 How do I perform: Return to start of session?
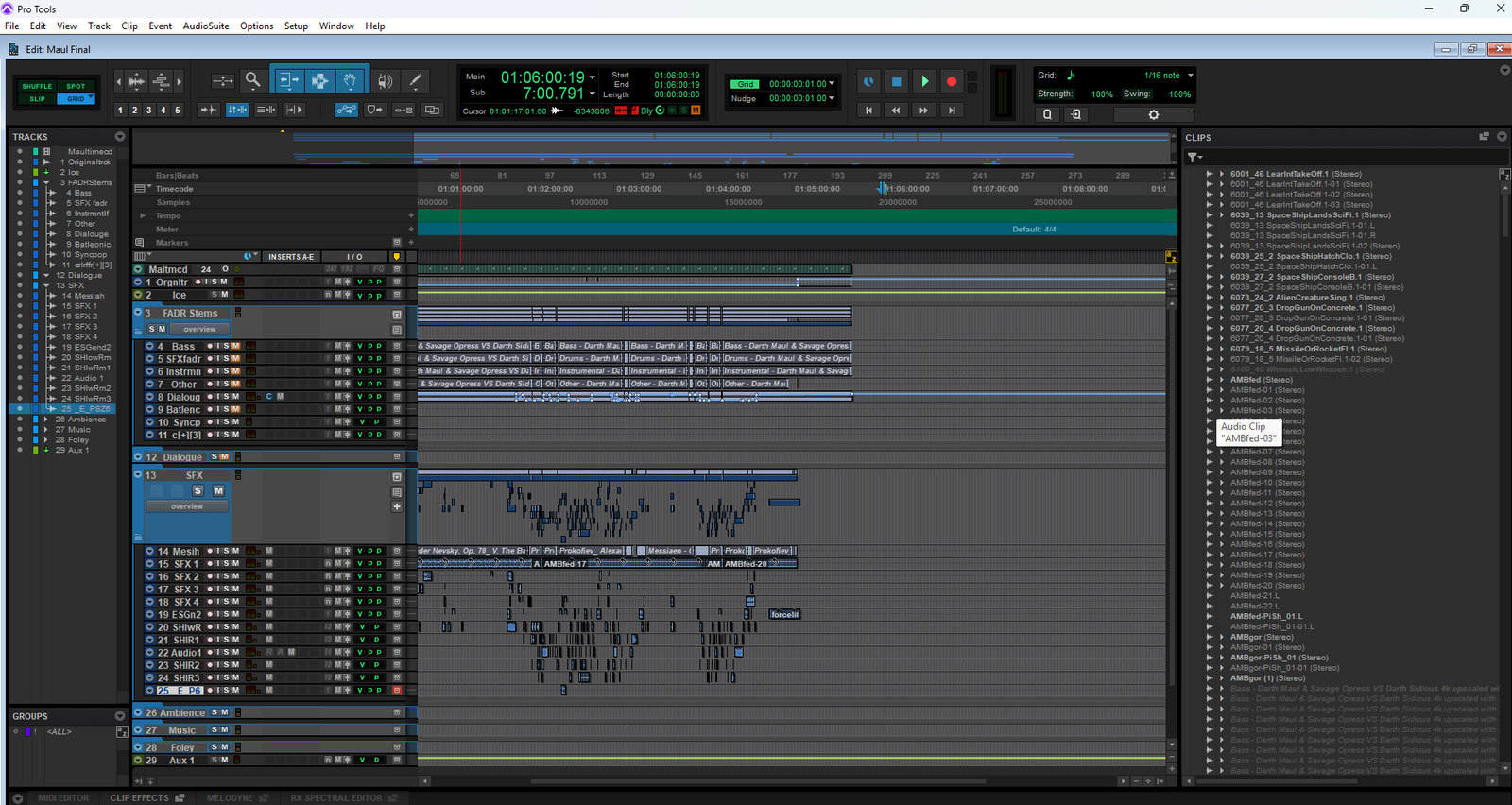click(868, 111)
